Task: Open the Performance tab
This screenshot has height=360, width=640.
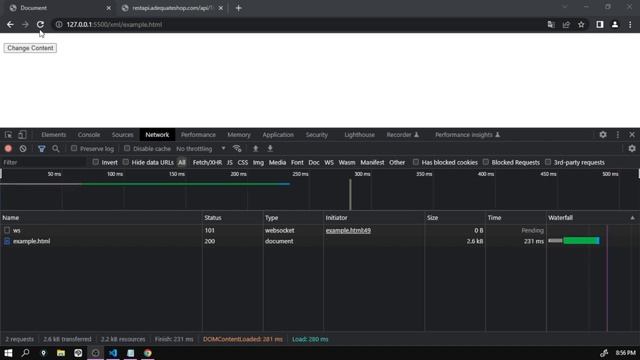Action: tap(198, 135)
